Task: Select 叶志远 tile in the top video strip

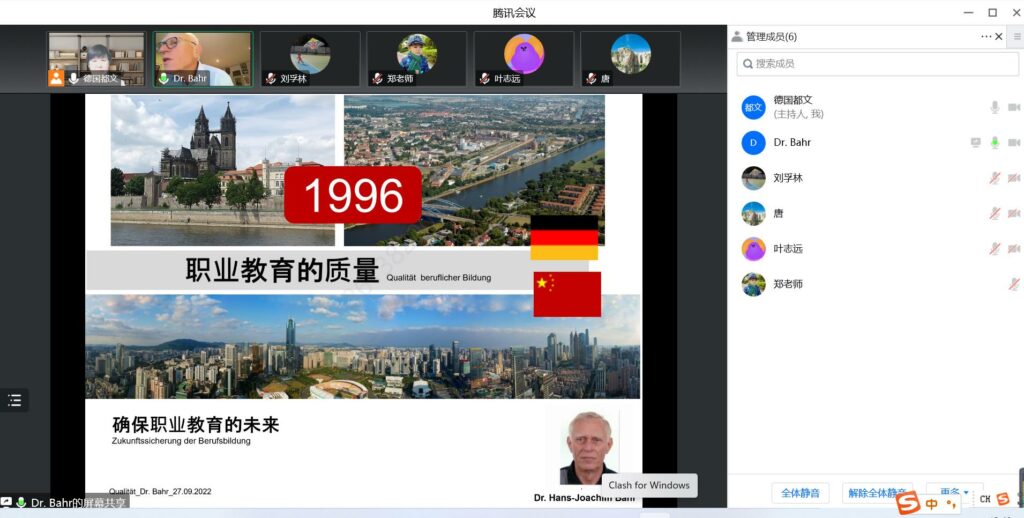Action: 524,59
